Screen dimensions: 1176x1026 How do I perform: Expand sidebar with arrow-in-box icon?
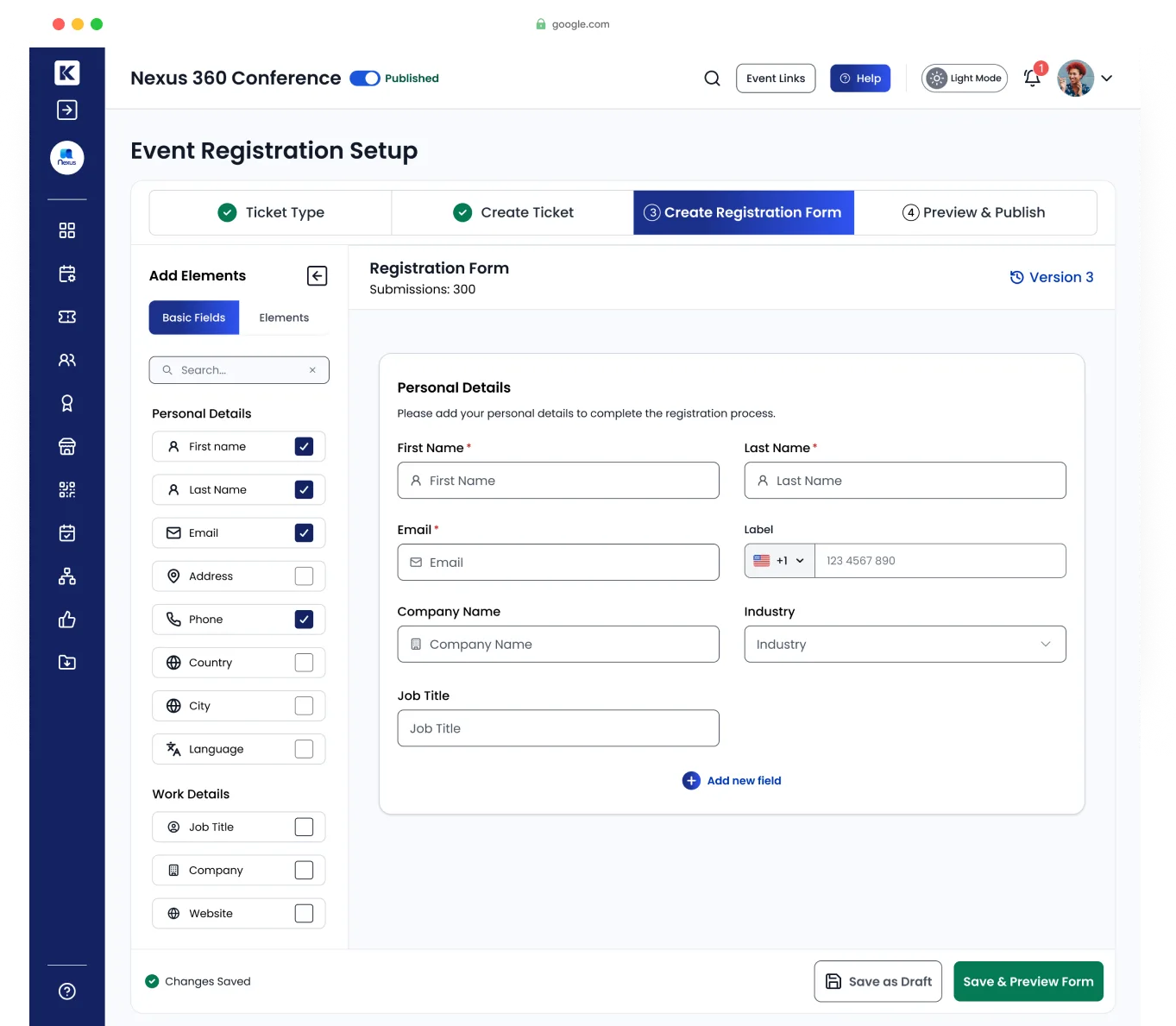[x=67, y=110]
